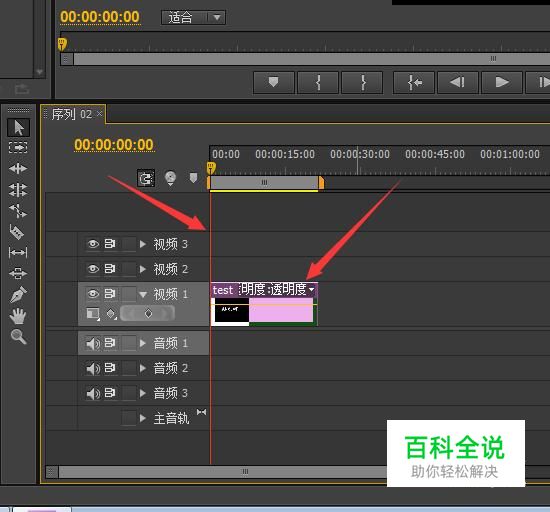Select the Razor tool
The image size is (550, 512).
[x=17, y=231]
